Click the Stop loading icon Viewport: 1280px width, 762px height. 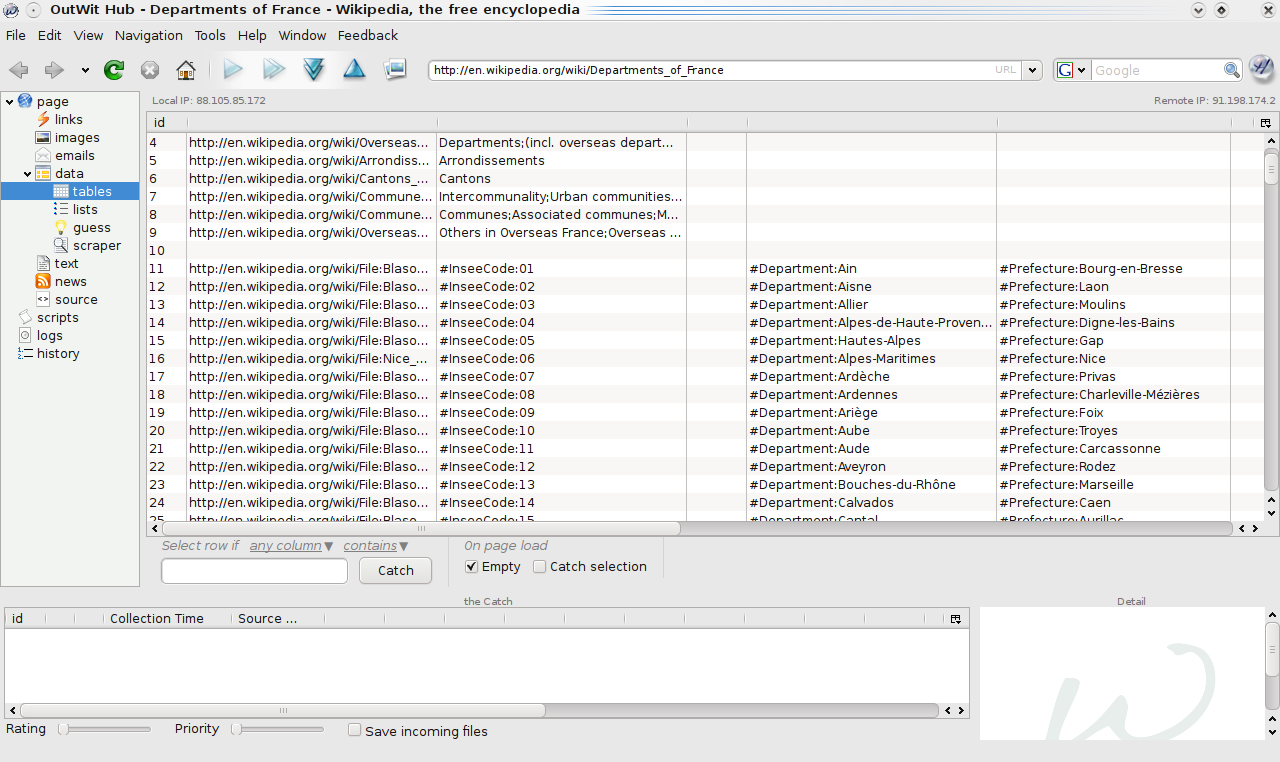tap(150, 70)
